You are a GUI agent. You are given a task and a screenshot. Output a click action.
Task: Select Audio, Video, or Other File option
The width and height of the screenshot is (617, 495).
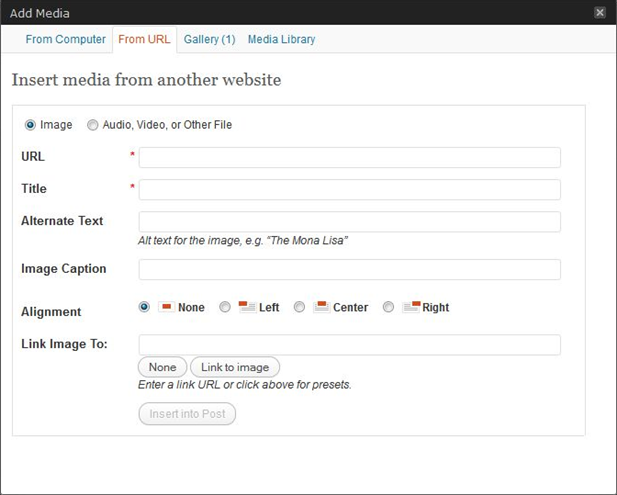pos(92,125)
